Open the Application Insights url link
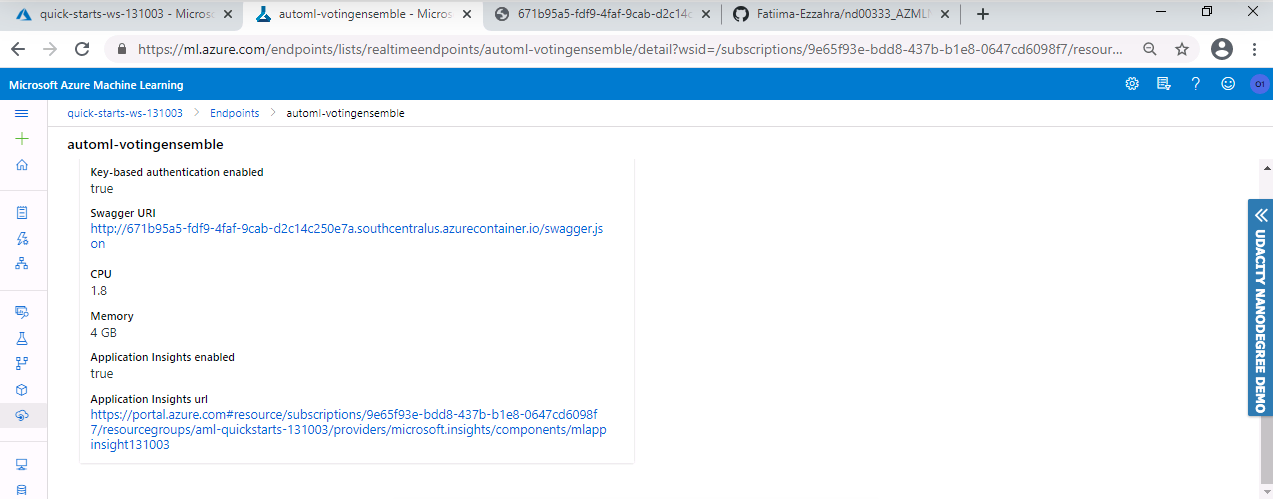Viewport: 1273px width, 499px height. (x=348, y=429)
